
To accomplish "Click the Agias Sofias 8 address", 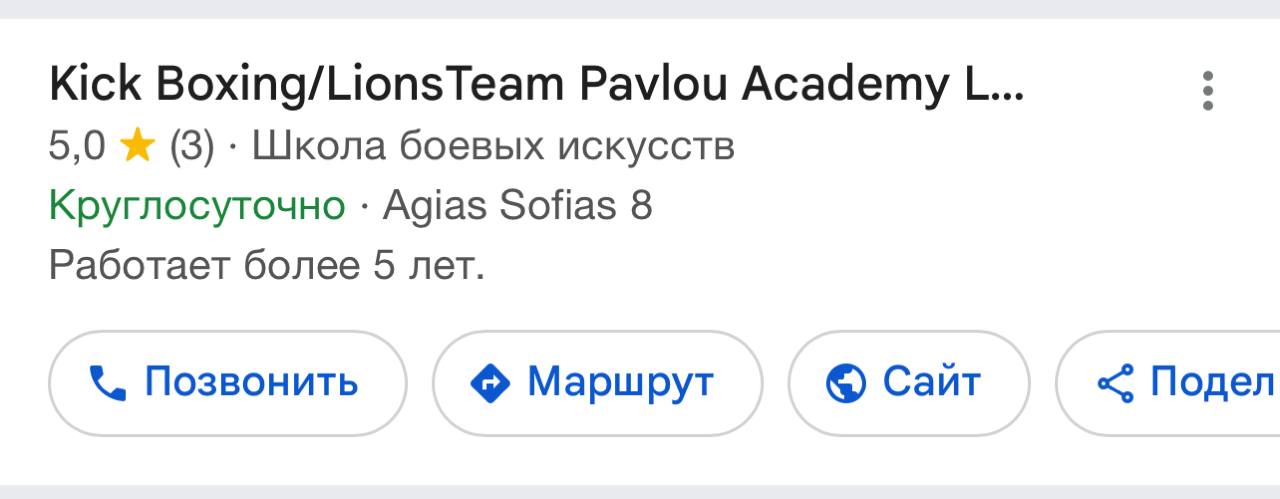I will click(518, 207).
